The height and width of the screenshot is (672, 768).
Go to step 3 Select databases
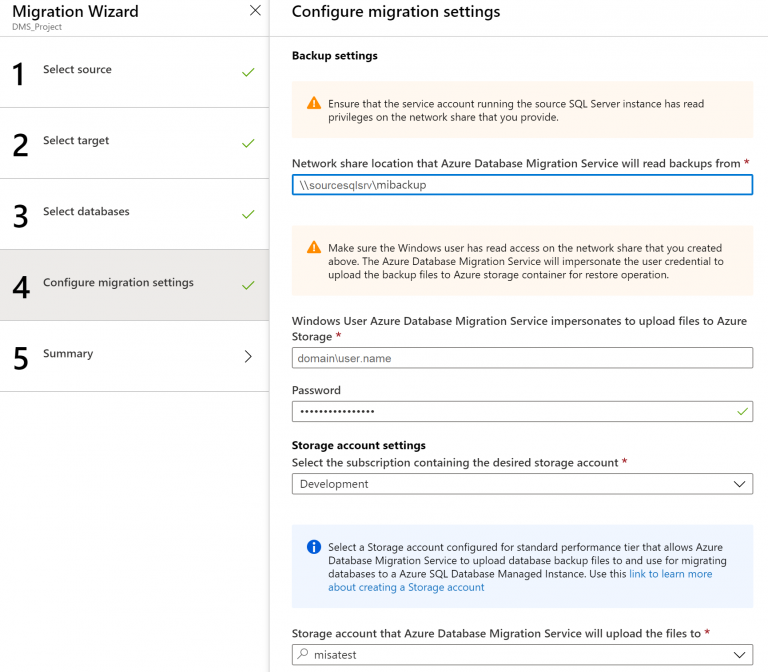coord(86,212)
